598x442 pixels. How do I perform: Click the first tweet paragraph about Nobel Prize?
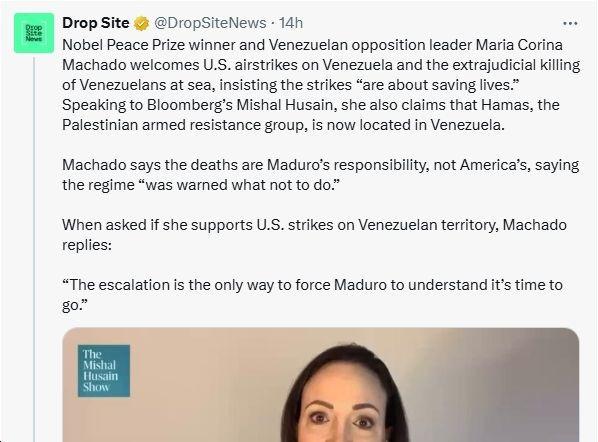coord(321,85)
